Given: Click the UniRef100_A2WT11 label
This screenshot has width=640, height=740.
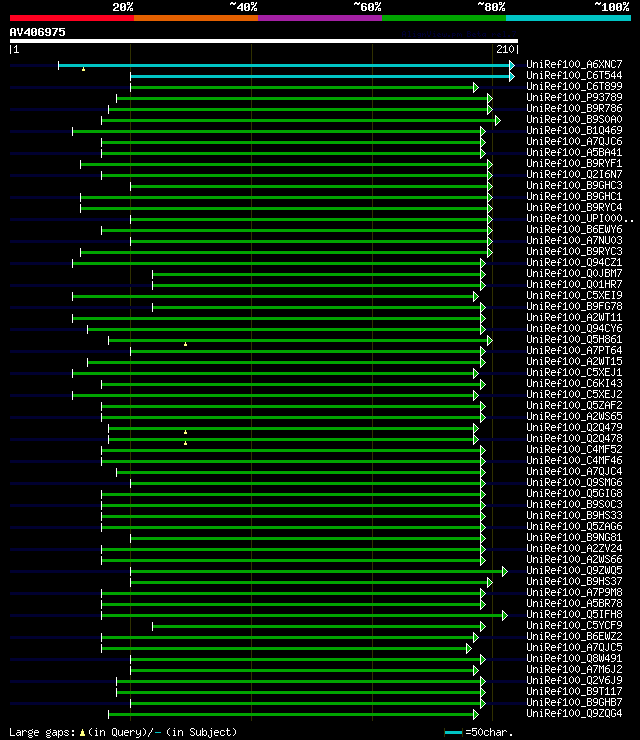Looking at the screenshot, I should click(574, 317).
